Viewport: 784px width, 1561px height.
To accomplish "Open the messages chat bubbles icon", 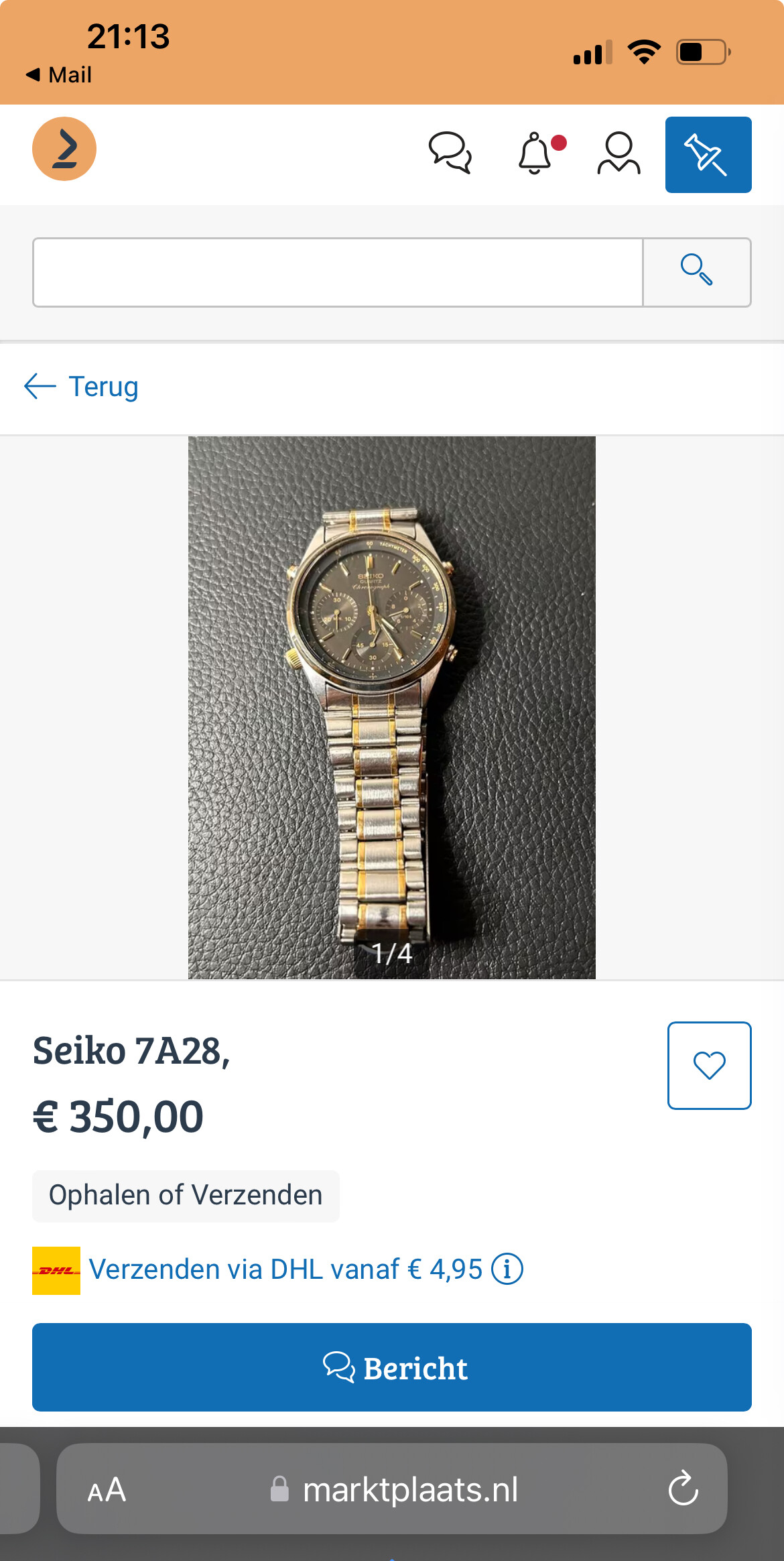I will tap(450, 153).
